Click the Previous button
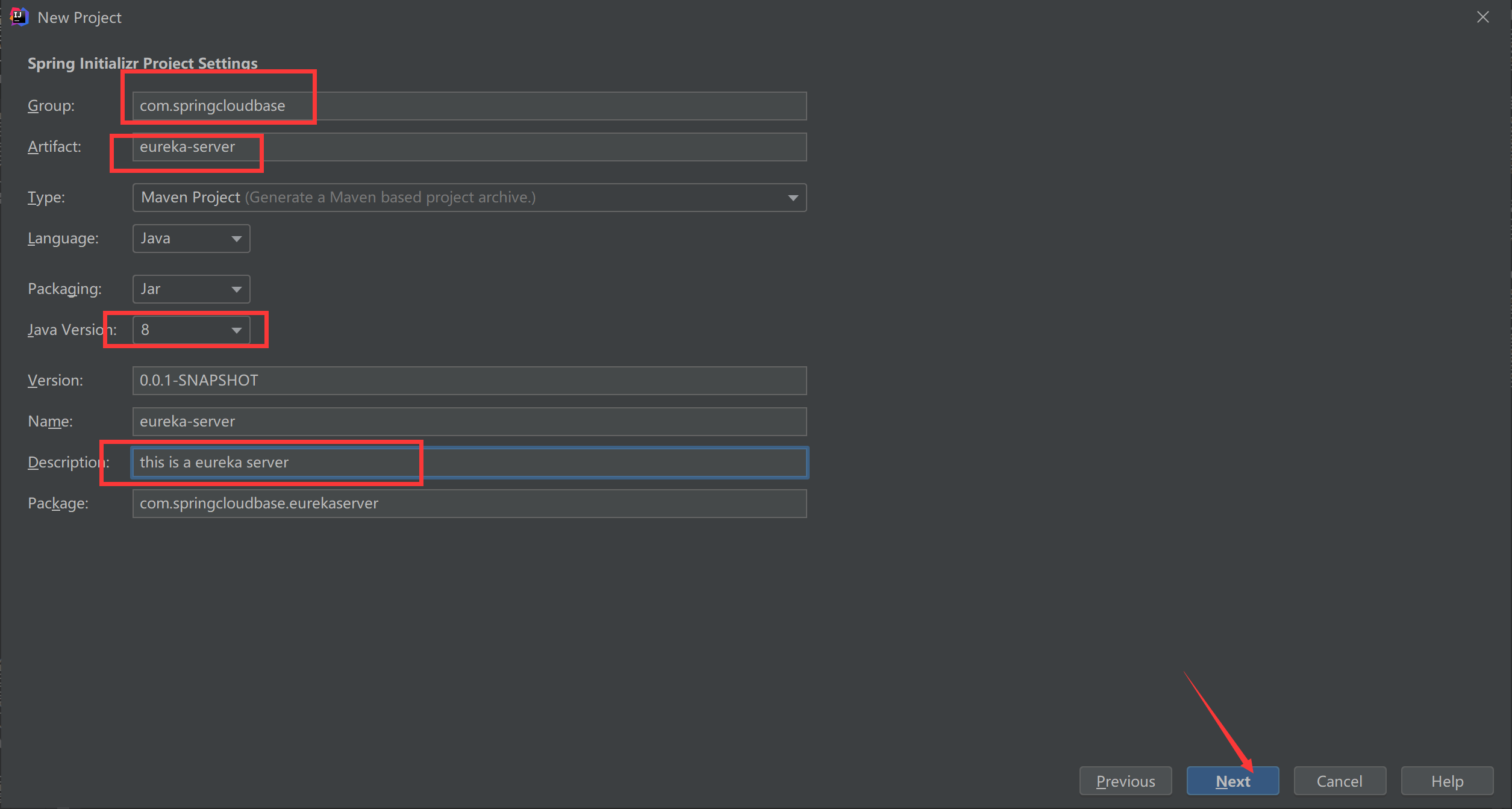The width and height of the screenshot is (1512, 809). click(1125, 781)
